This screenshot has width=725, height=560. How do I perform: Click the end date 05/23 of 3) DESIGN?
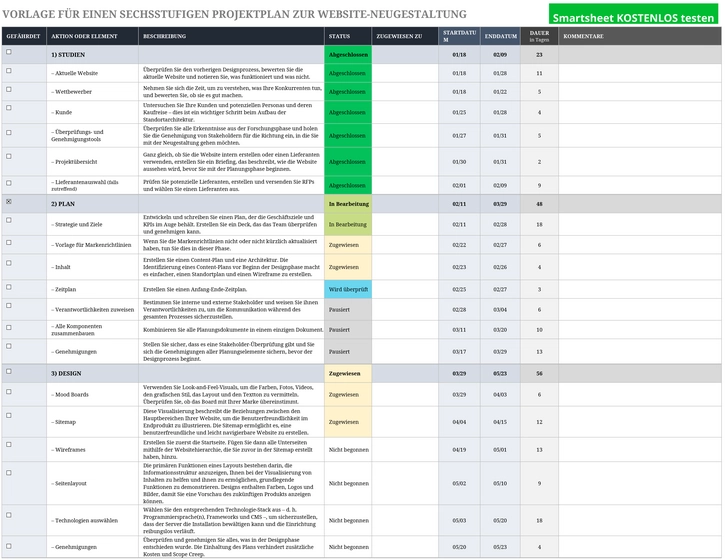point(500,374)
